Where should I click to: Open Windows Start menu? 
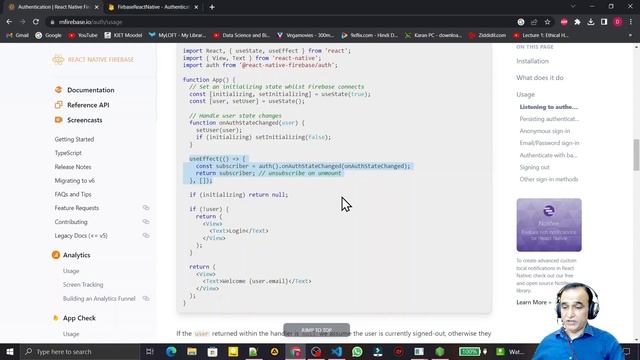tap(9, 351)
